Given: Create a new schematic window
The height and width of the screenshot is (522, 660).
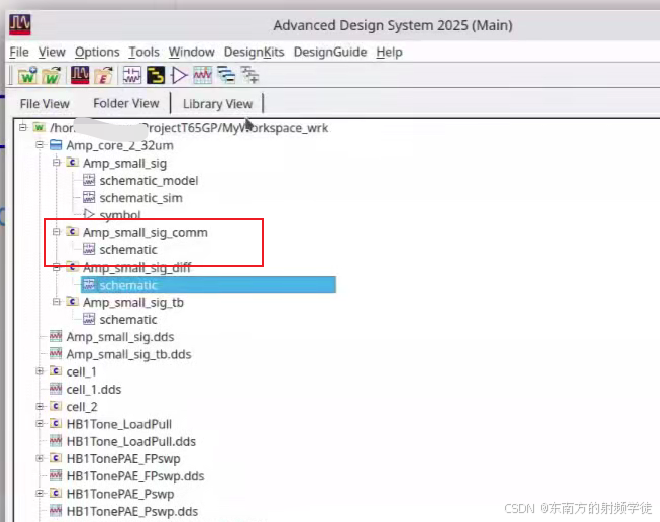Looking at the screenshot, I should pos(132,76).
